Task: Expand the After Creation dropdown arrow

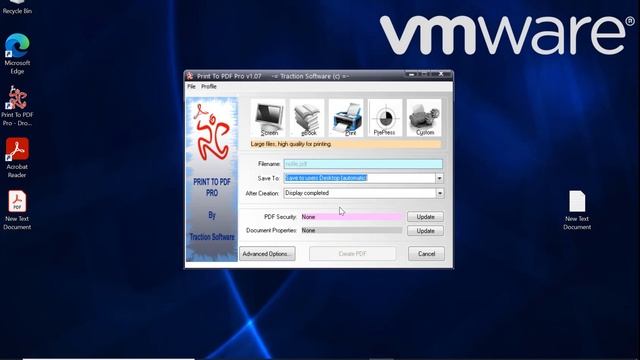Action: [x=440, y=193]
